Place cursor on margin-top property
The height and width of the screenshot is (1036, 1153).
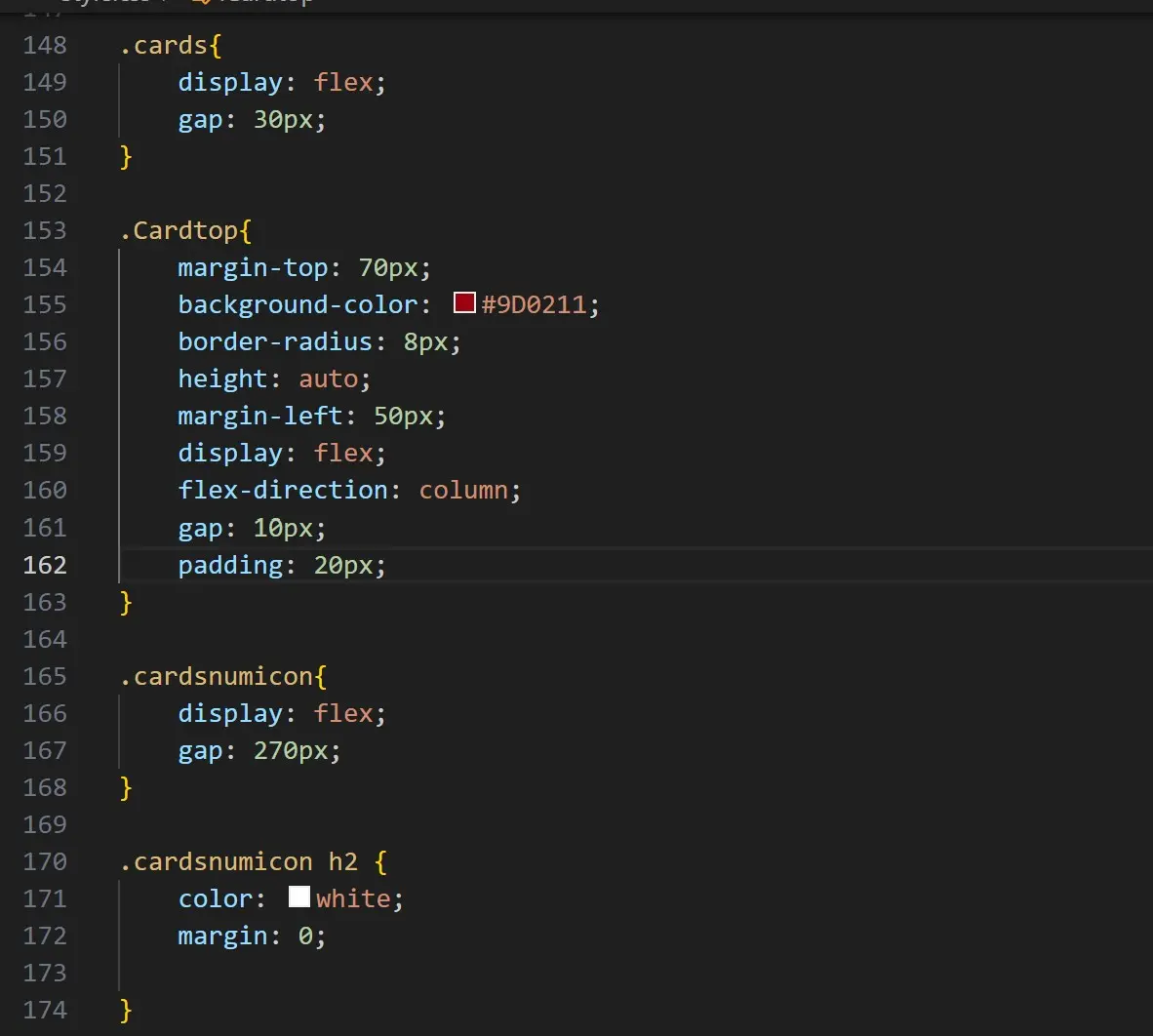click(253, 268)
